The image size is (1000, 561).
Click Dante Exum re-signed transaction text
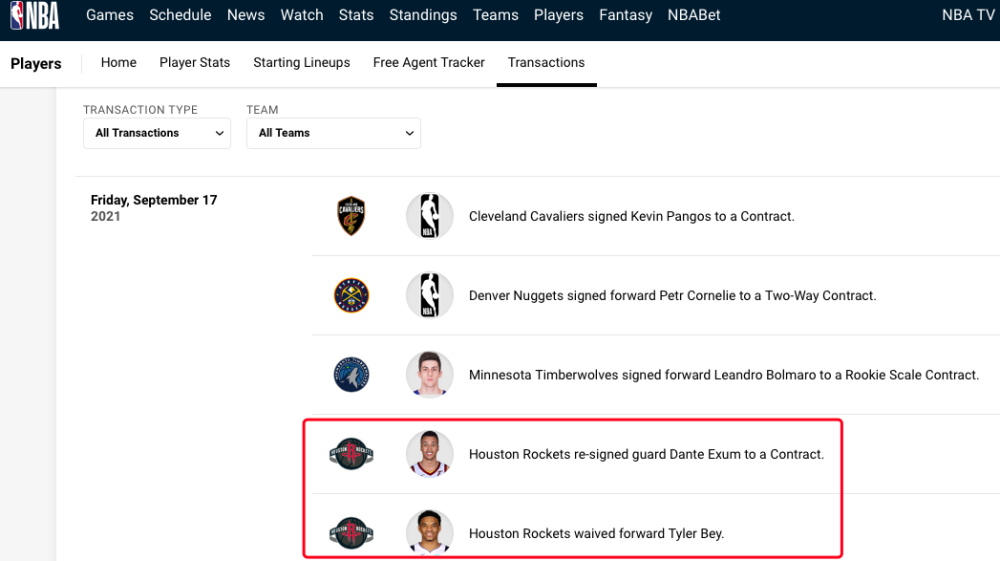point(646,454)
